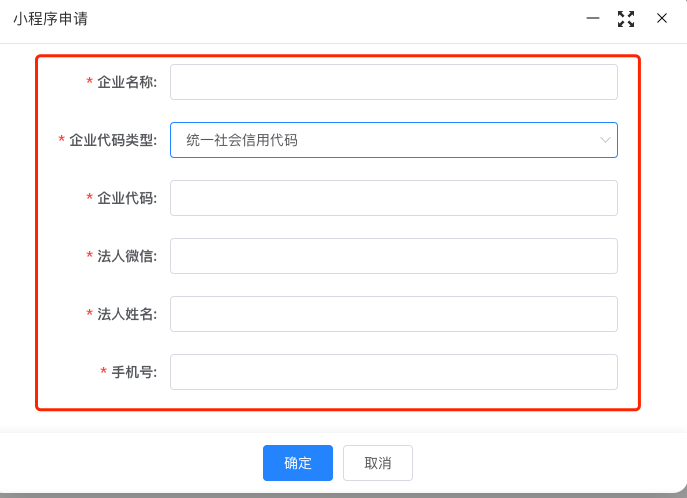Click the 法人微信 label
This screenshot has width=687, height=498.
127,256
